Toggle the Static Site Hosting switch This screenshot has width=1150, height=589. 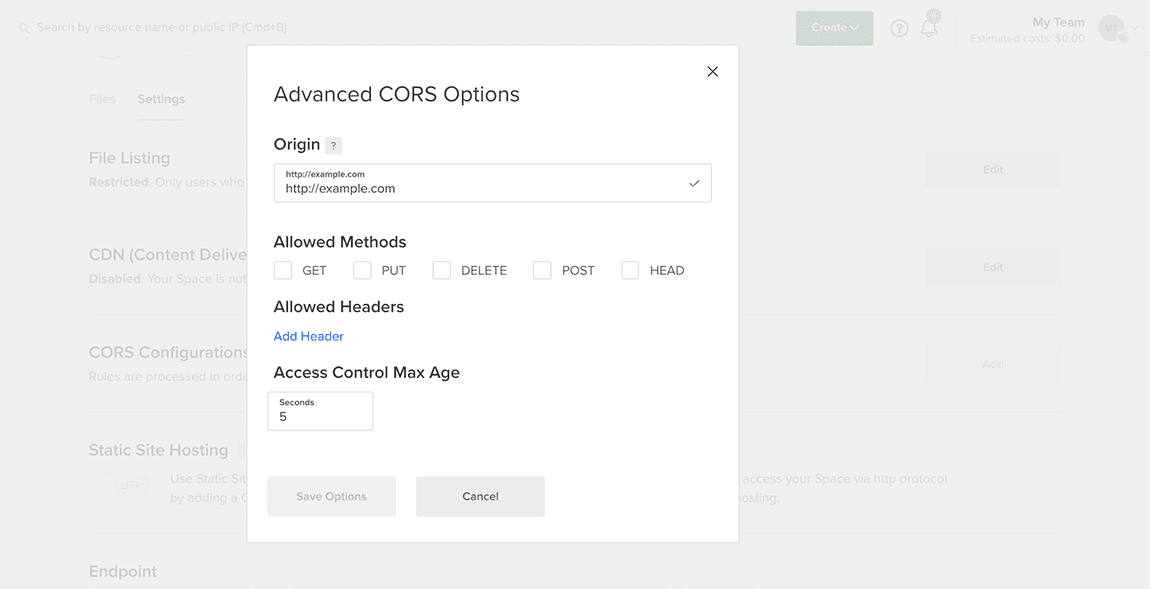point(119,486)
